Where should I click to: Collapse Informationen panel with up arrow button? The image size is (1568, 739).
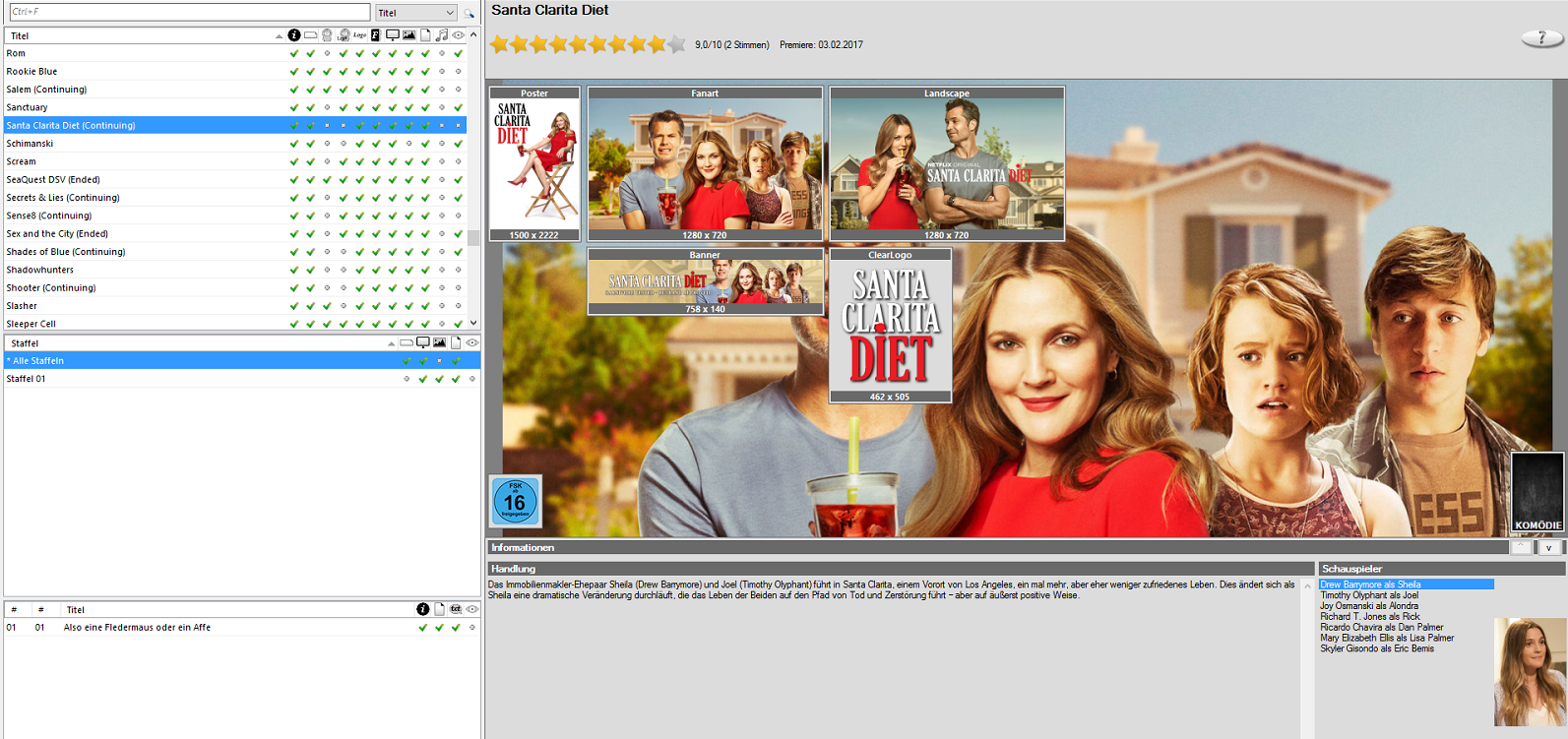[x=1521, y=547]
